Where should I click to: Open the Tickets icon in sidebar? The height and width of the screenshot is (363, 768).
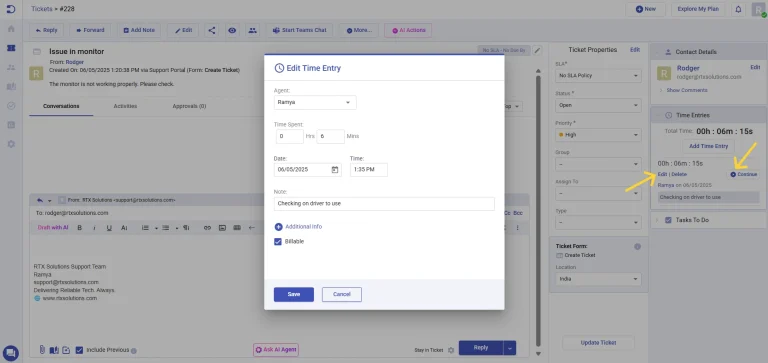11,48
